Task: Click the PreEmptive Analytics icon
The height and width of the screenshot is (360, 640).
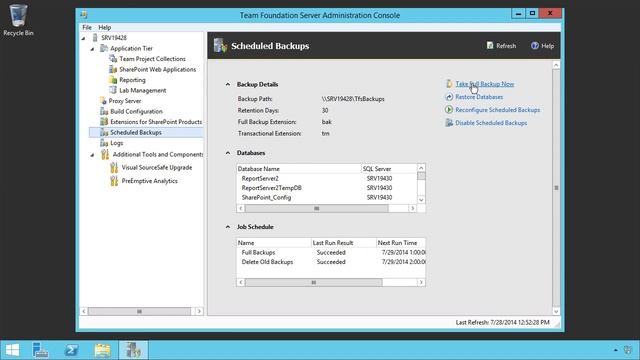Action: [114, 181]
